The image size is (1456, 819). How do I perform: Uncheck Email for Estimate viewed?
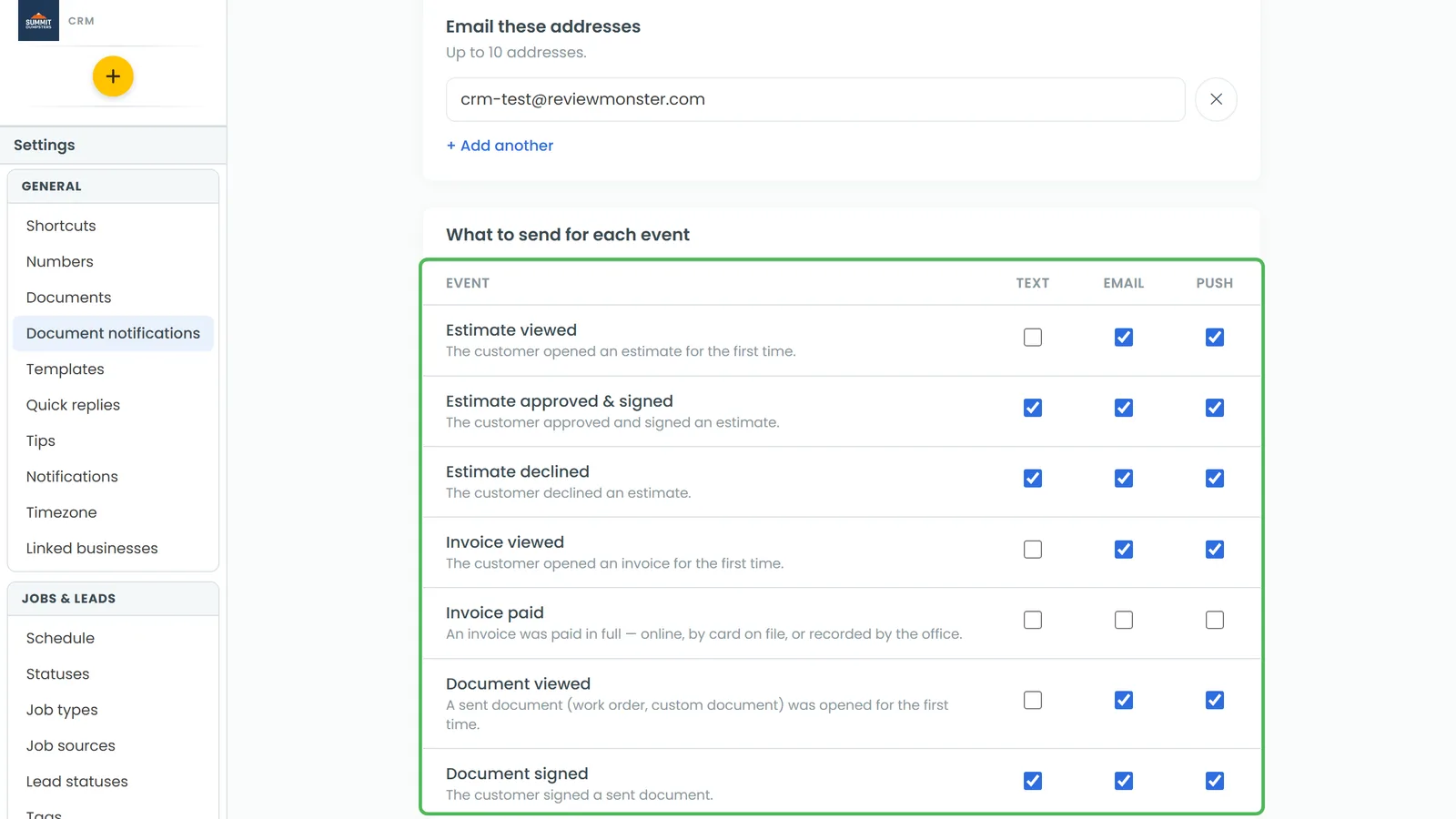click(1124, 338)
